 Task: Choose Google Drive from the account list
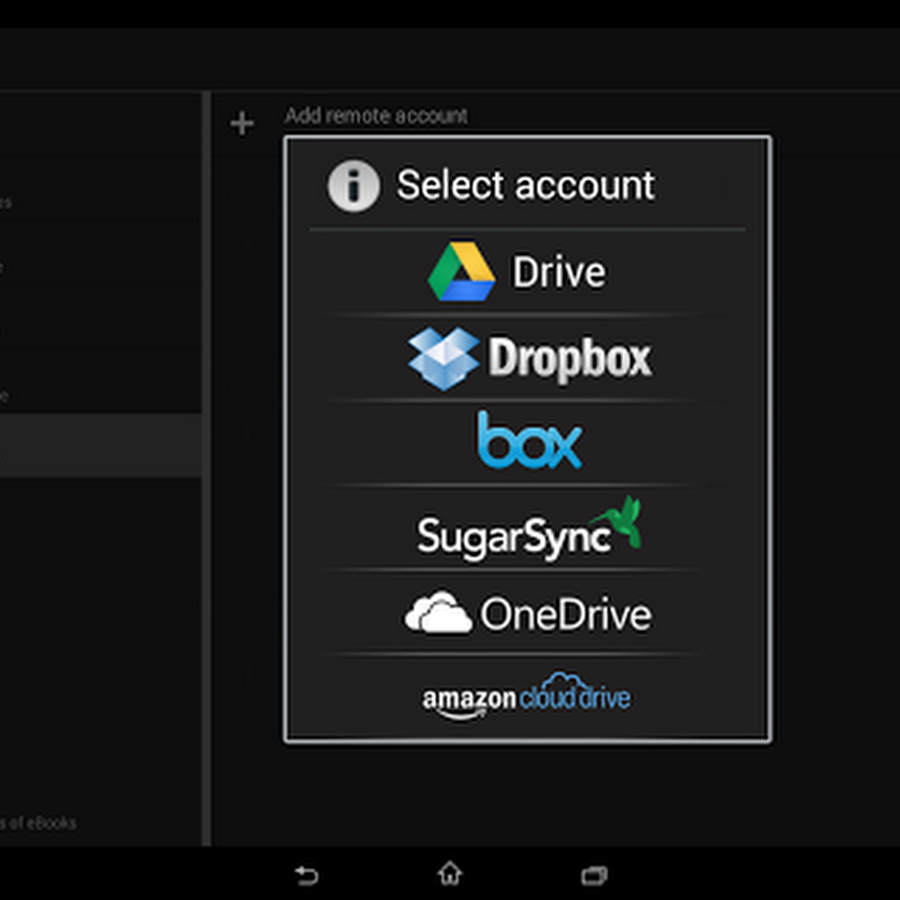pos(527,272)
